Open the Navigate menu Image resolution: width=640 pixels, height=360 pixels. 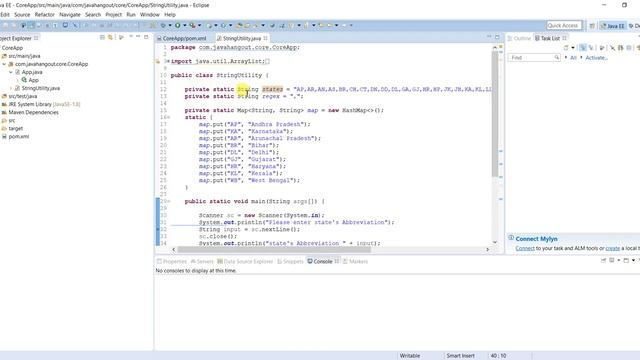[x=70, y=14]
